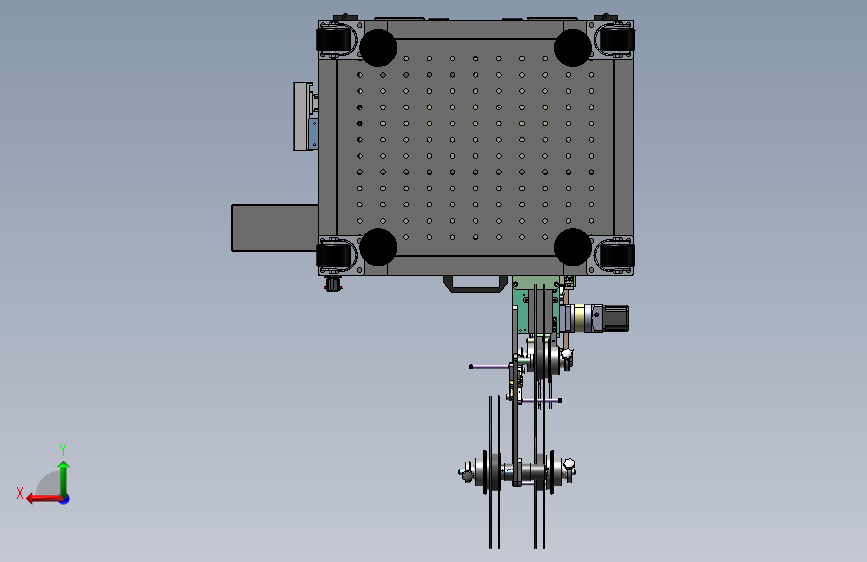
Task: Select the dark gray box left of frame
Action: point(275,228)
